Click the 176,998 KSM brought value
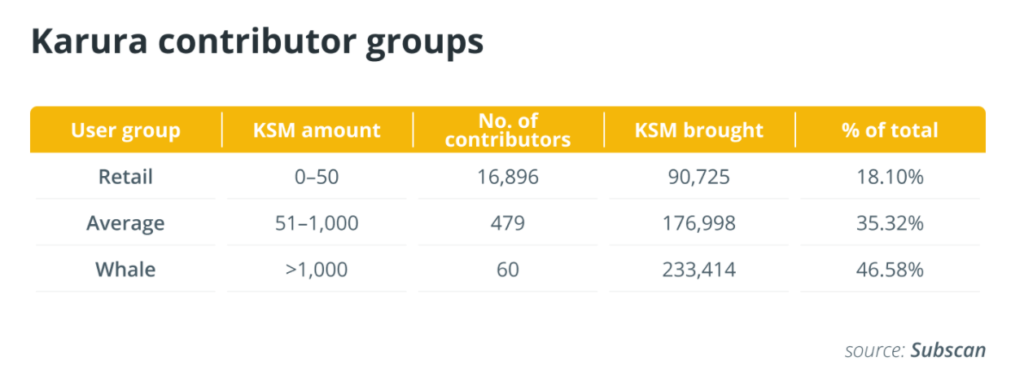 (699, 223)
